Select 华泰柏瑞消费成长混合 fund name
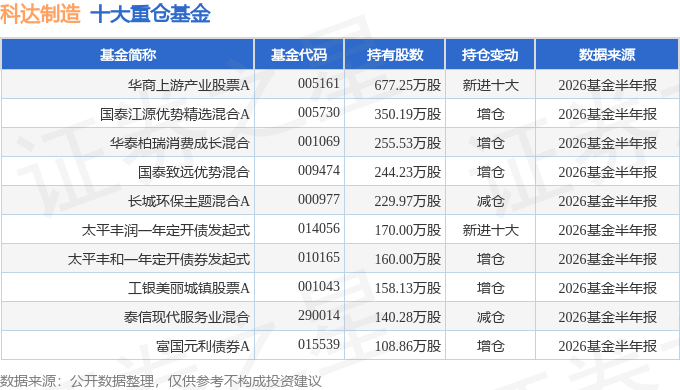680x390 pixels. click(180, 143)
